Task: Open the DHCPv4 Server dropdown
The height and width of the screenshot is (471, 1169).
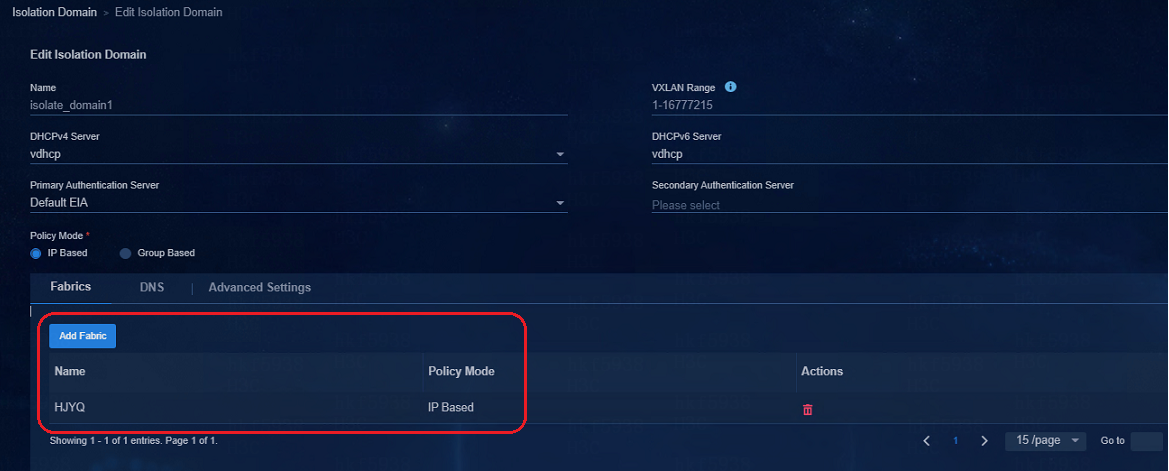Action: pos(299,154)
